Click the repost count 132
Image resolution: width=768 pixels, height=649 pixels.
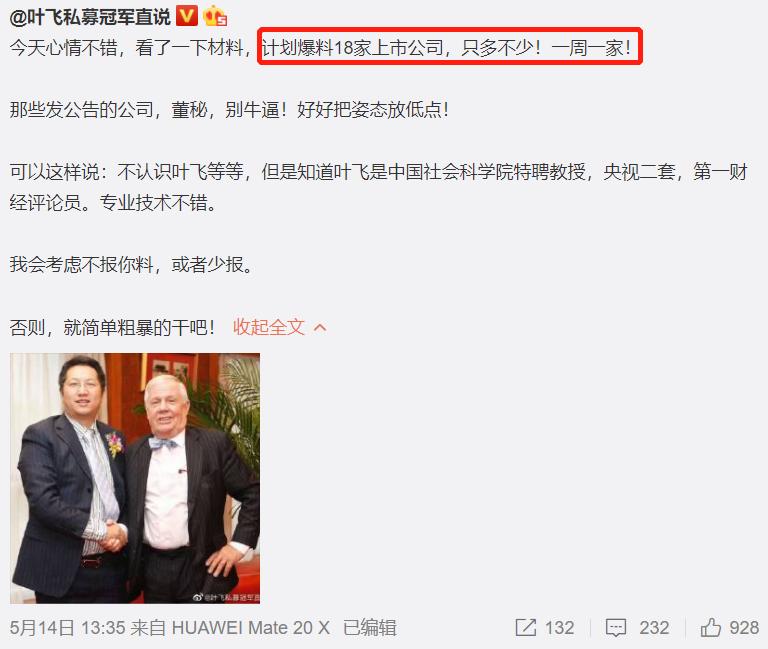pyautogui.click(x=559, y=627)
